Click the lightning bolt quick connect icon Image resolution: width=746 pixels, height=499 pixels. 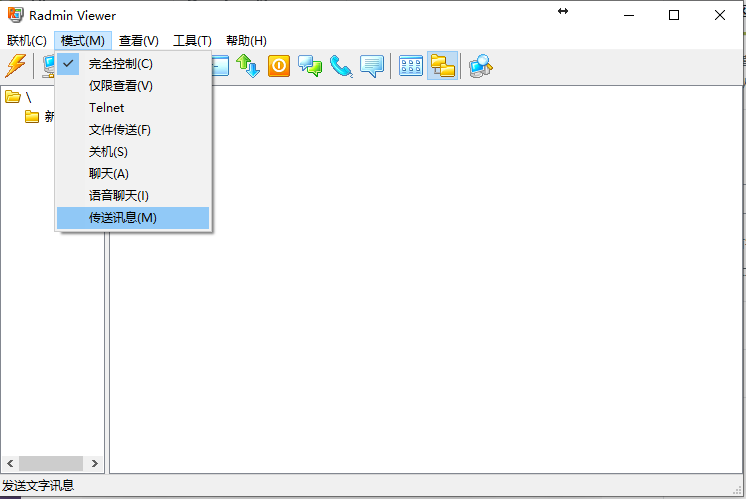click(x=16, y=66)
